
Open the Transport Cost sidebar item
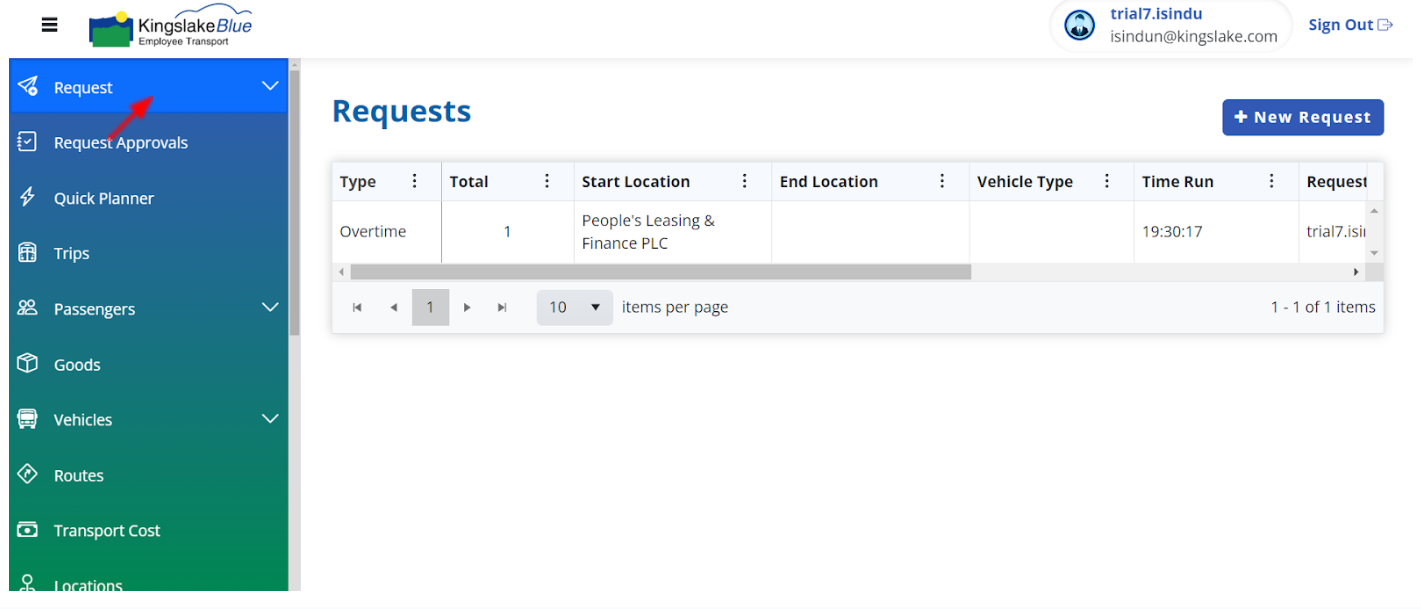point(148,530)
